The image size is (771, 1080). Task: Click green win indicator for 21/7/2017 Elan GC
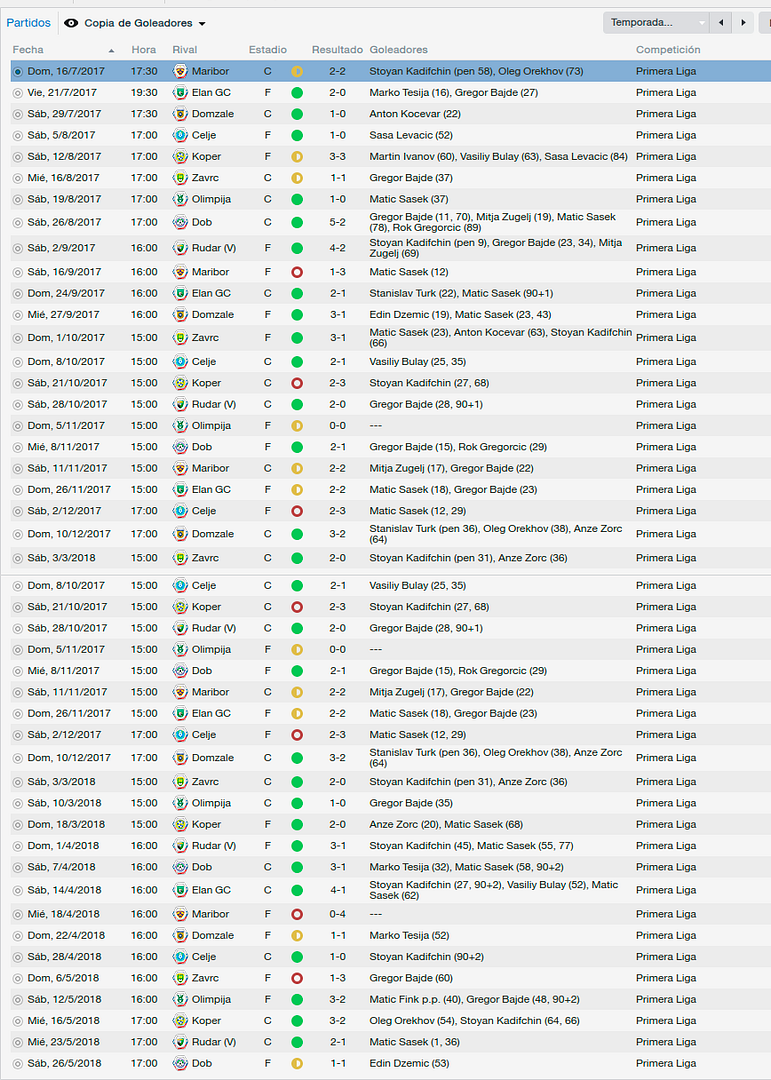coord(297,92)
